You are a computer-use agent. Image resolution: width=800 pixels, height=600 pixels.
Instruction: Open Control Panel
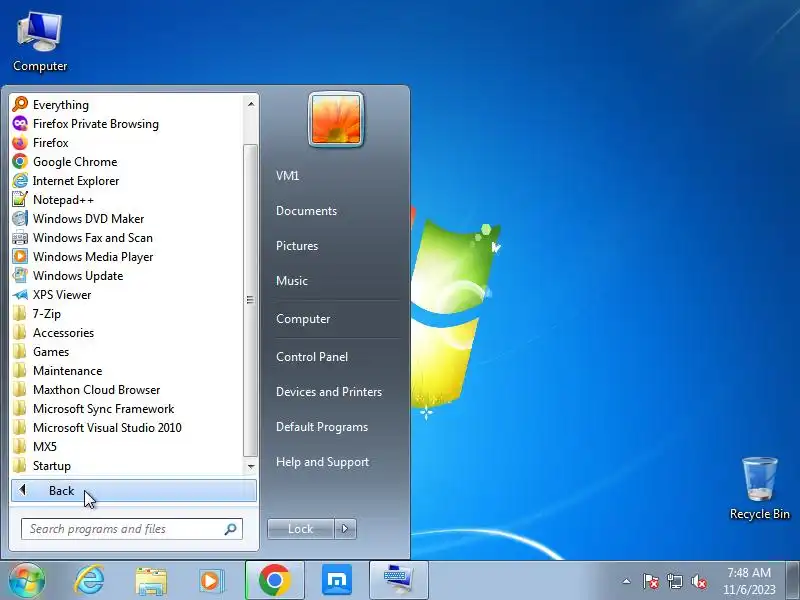coord(312,357)
